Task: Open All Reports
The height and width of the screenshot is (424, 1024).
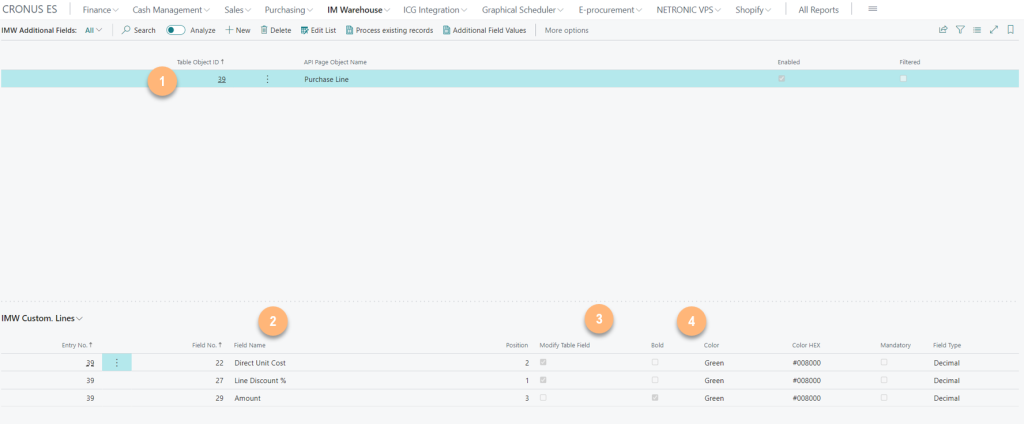Action: [x=818, y=10]
